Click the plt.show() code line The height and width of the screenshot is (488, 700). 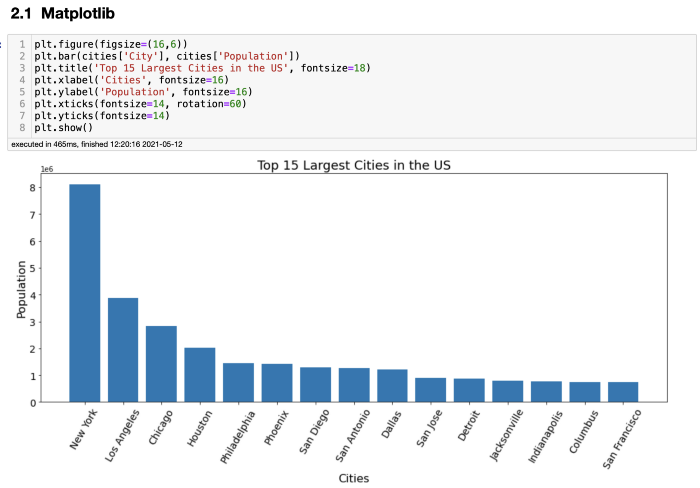pyautogui.click(x=63, y=128)
